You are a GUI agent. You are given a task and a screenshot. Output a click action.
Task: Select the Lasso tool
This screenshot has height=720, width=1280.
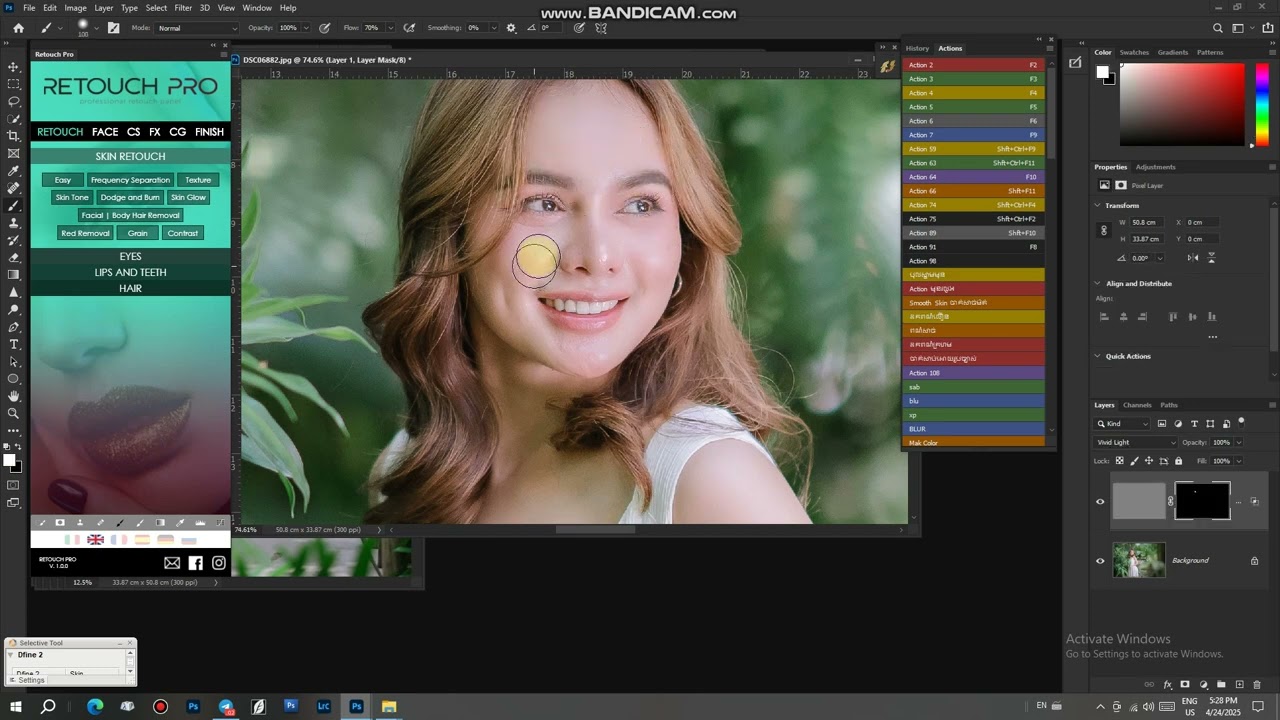[13, 101]
